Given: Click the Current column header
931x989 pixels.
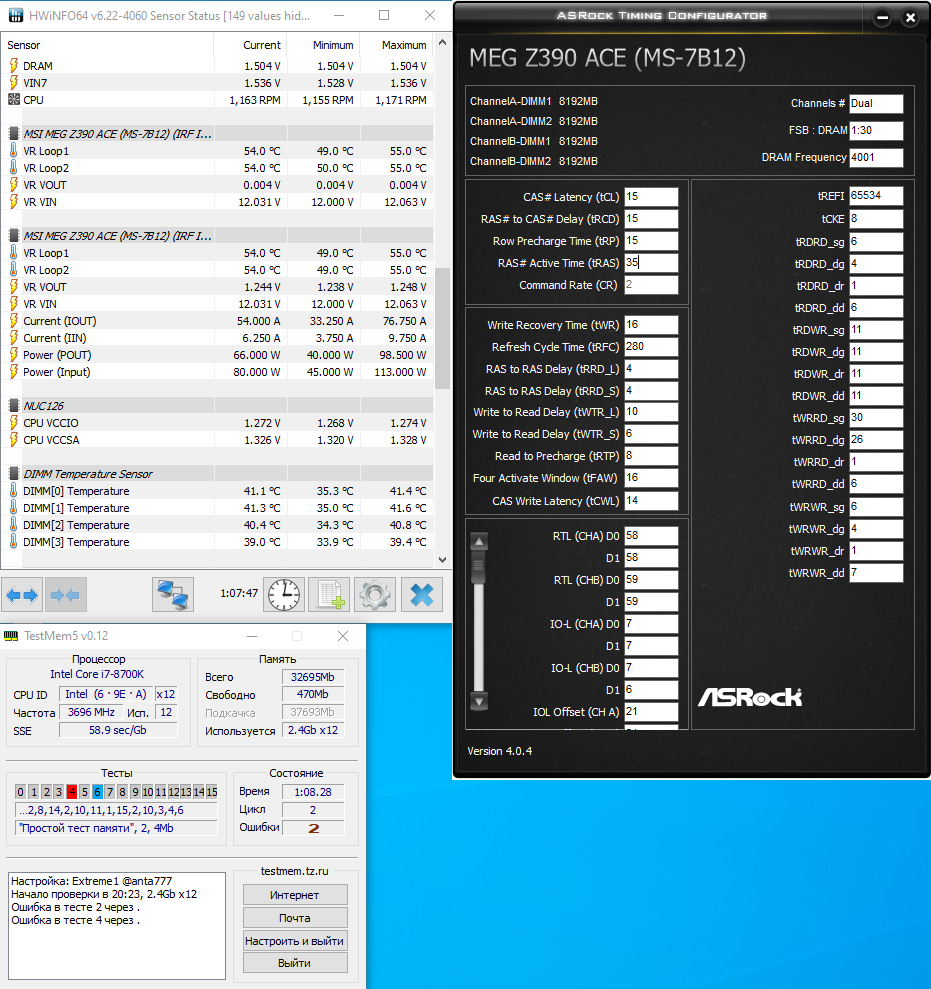Looking at the screenshot, I should pyautogui.click(x=250, y=45).
